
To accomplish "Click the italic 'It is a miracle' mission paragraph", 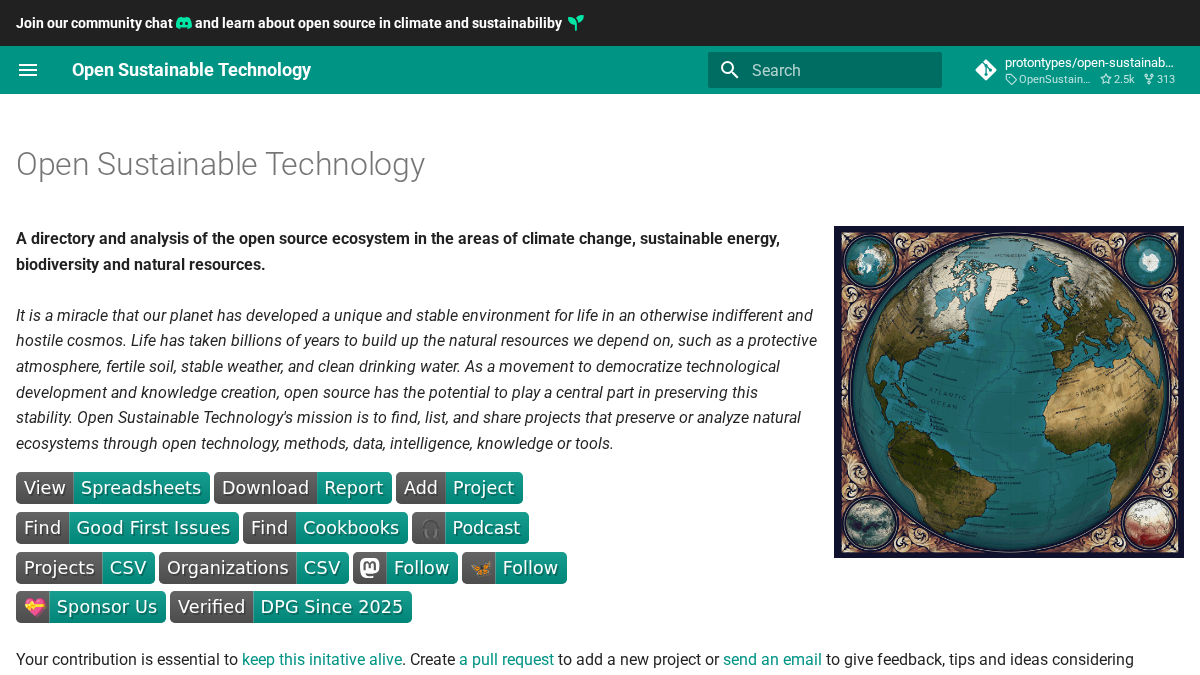I will tap(416, 379).
